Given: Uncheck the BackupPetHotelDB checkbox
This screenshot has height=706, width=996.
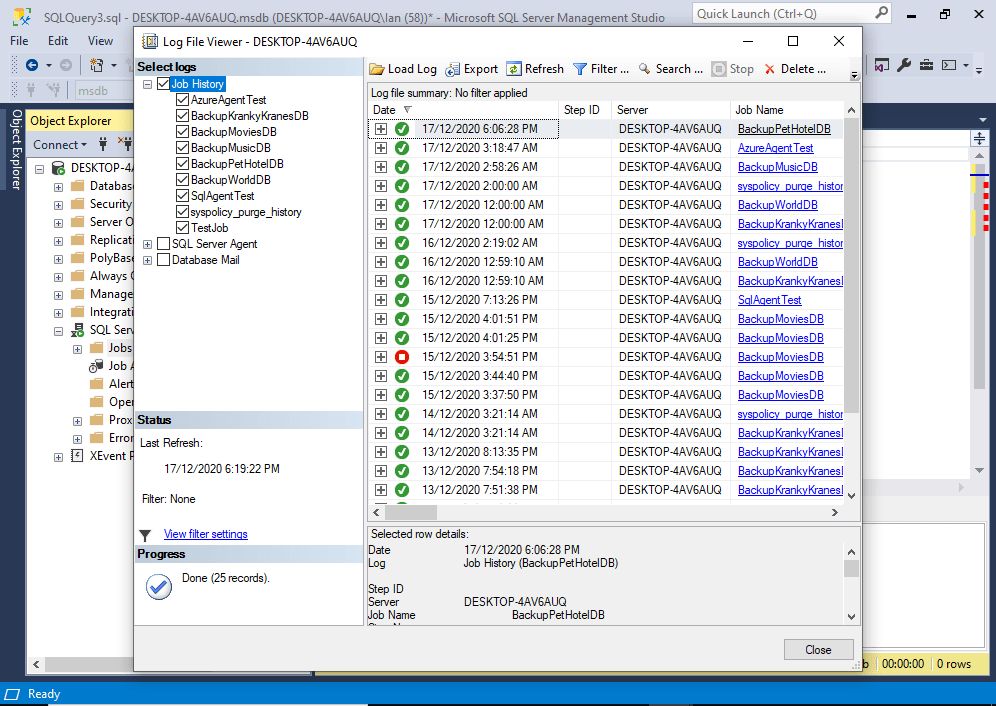Looking at the screenshot, I should pyautogui.click(x=182, y=163).
